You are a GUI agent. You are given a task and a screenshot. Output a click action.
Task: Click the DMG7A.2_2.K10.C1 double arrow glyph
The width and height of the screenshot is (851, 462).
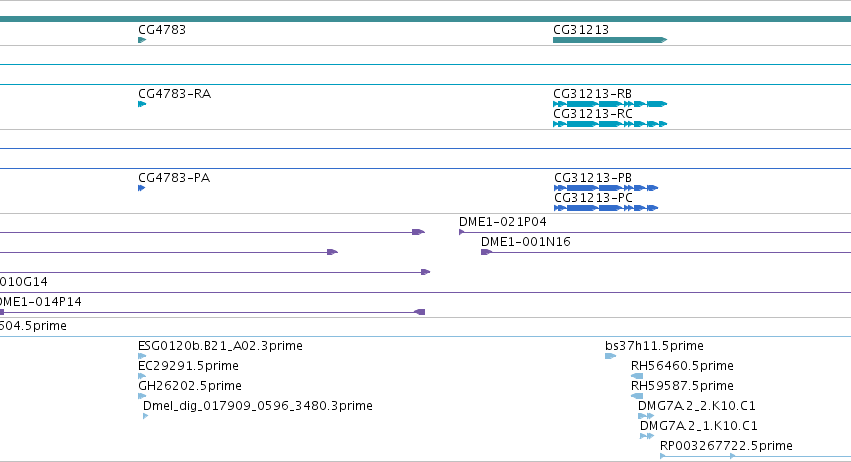point(646,416)
